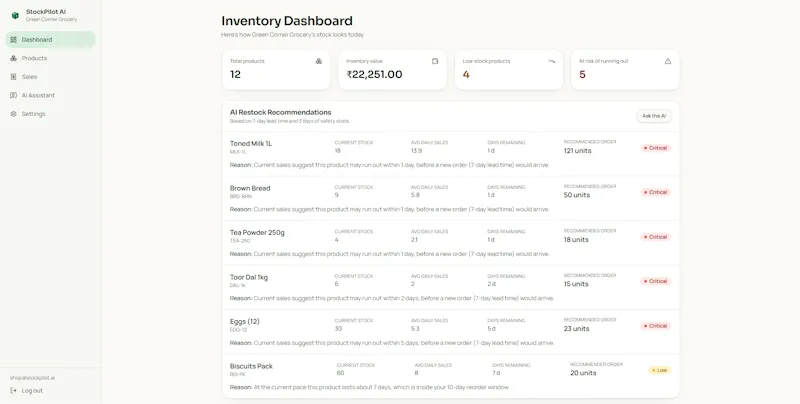
Task: Click the Toor Dal 1kg reason text
Action: [392, 298]
